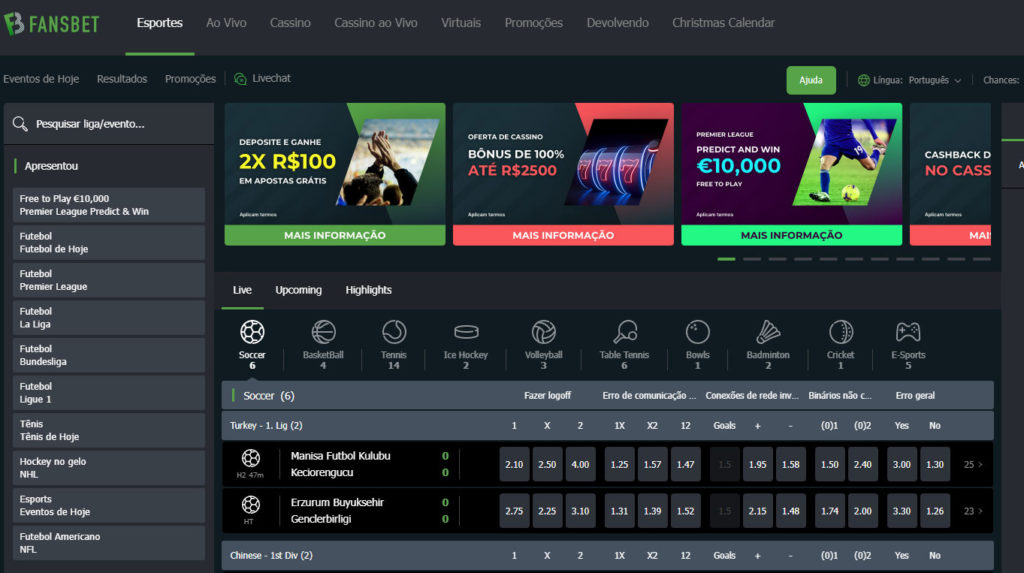Open Tênis de Hoje sidebar item
The width and height of the screenshot is (1024, 573).
coord(109,431)
